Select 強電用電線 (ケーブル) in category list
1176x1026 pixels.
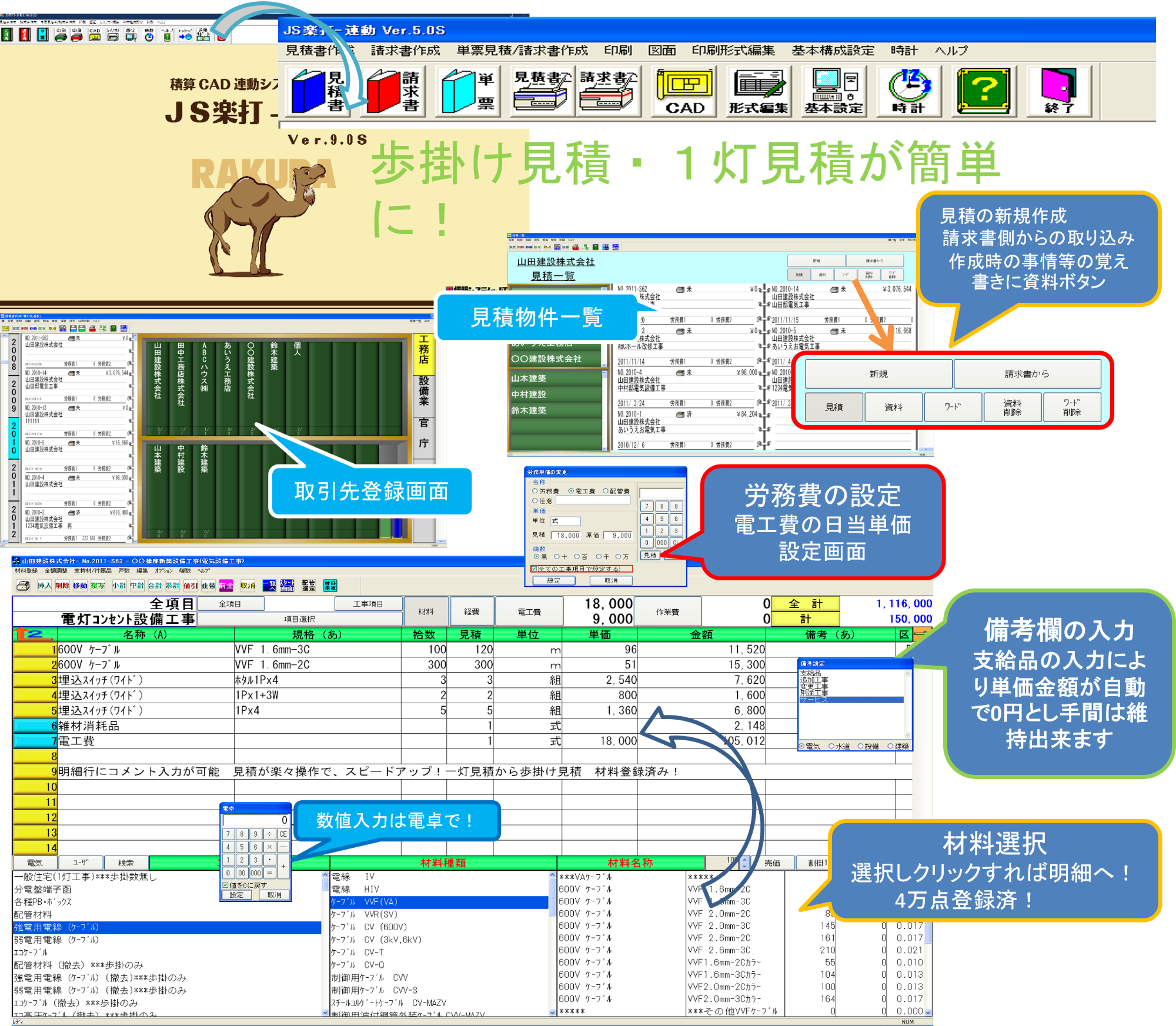167,927
